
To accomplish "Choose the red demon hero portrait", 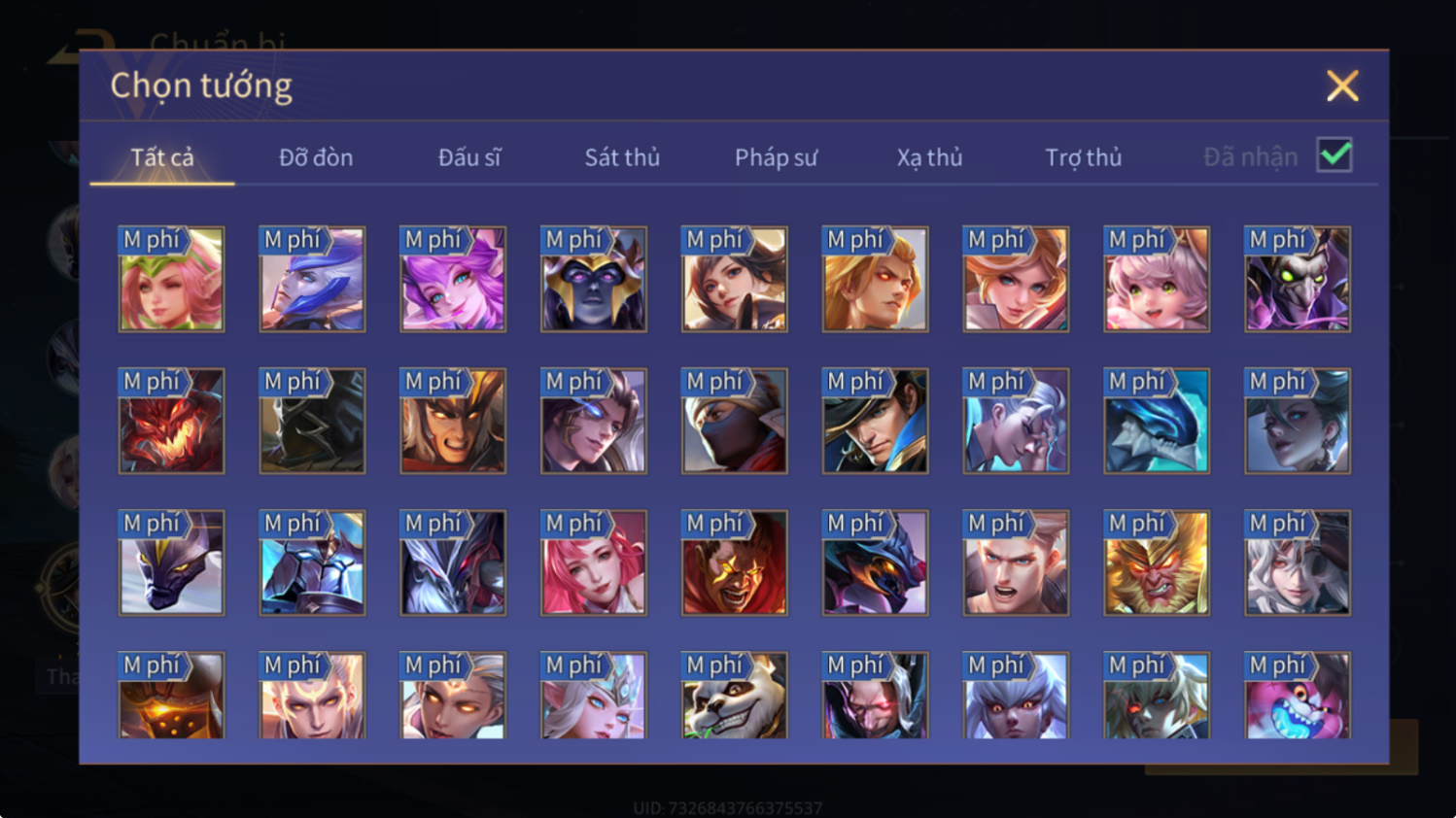I will click(171, 421).
